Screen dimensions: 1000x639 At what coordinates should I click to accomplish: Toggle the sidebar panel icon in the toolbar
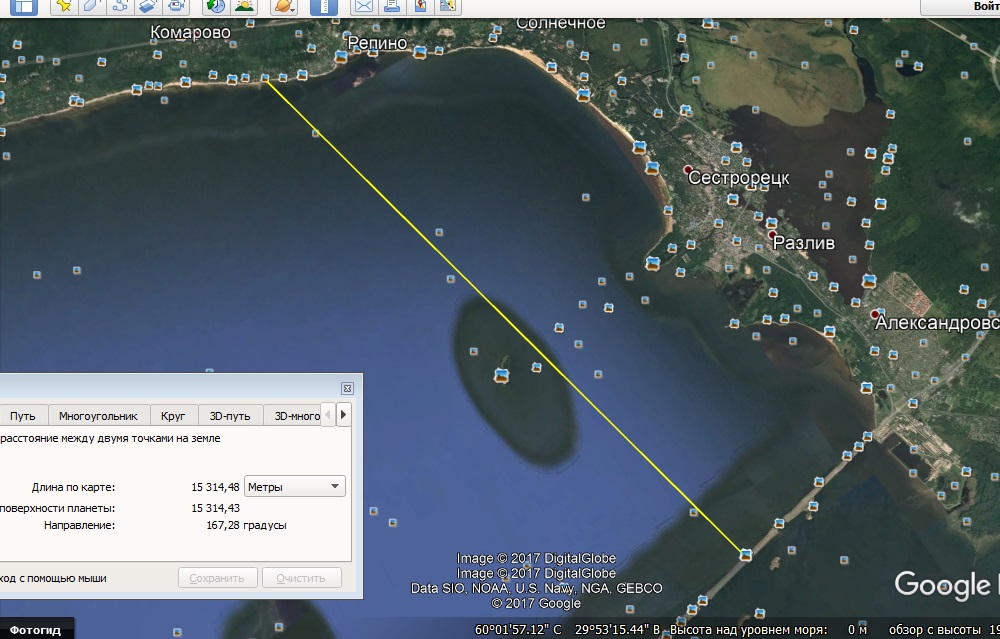point(23,6)
